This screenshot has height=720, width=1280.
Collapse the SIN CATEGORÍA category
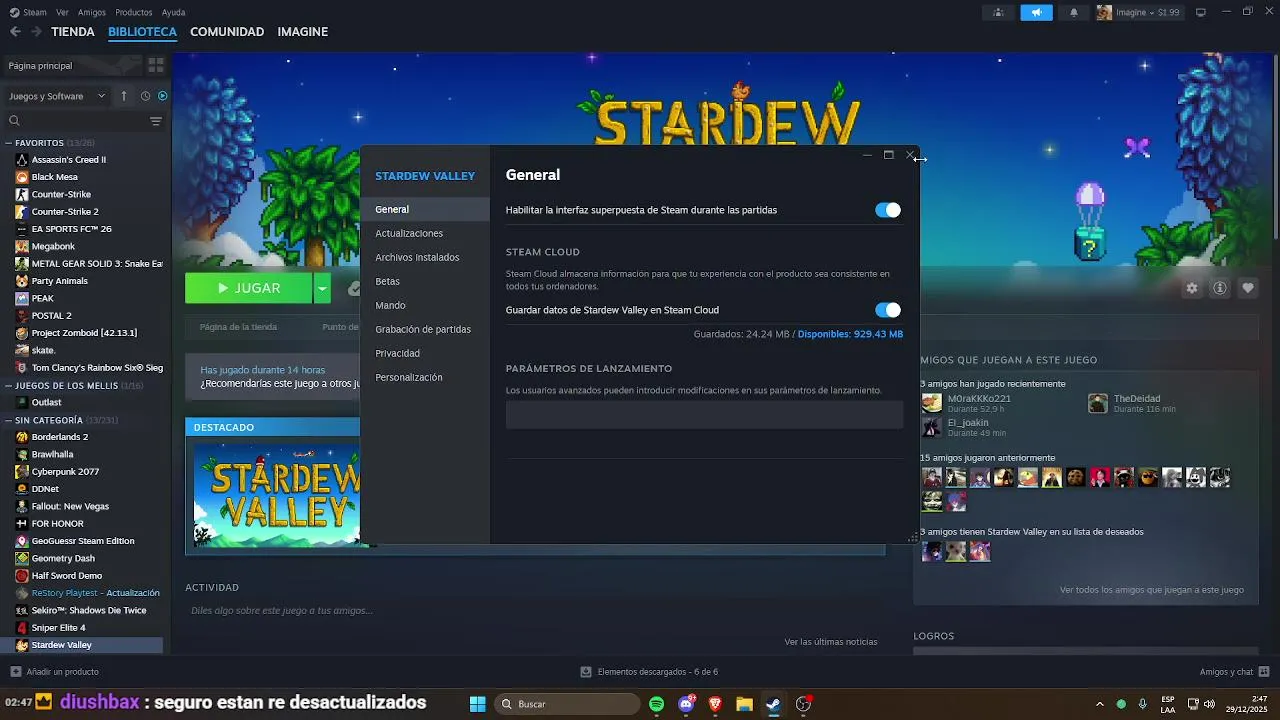[x=9, y=420]
